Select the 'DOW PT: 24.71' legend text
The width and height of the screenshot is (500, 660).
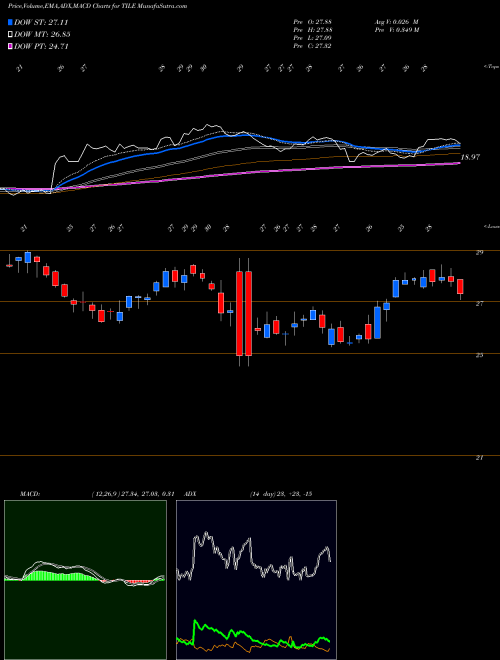click(x=41, y=46)
